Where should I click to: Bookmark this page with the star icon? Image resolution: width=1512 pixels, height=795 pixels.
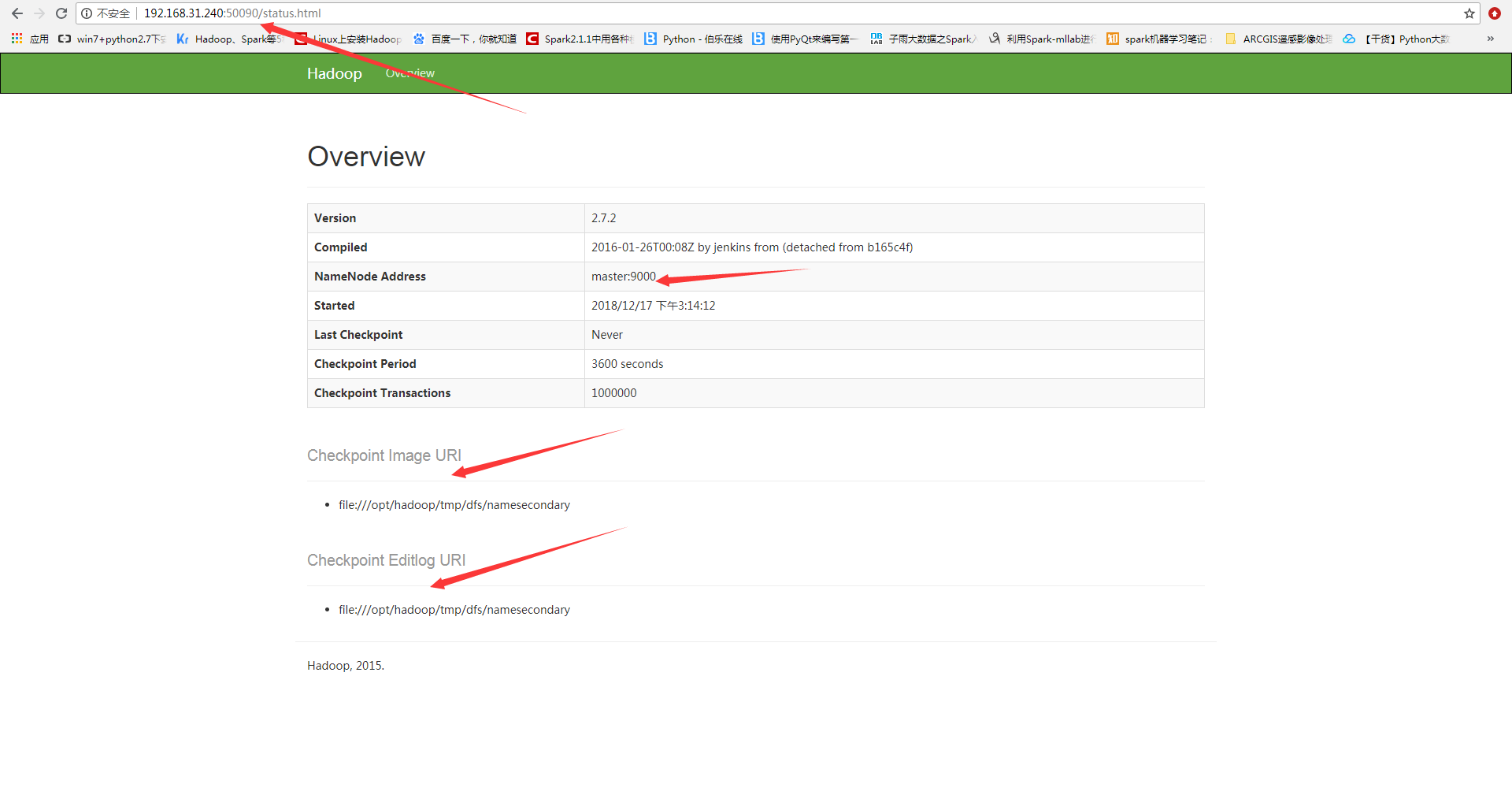click(x=1469, y=13)
